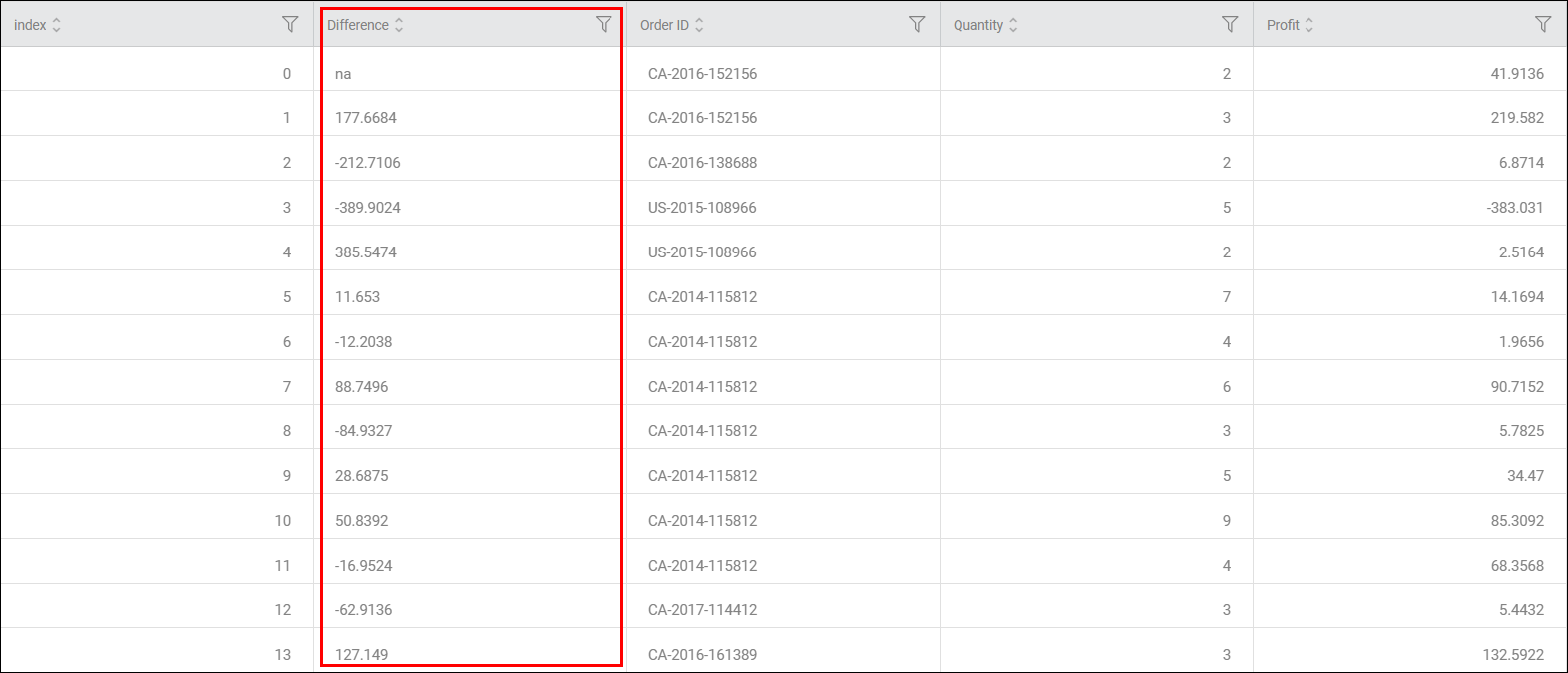Click Profit value -383.031
Viewport: 1568px width, 673px height.
tap(1515, 207)
